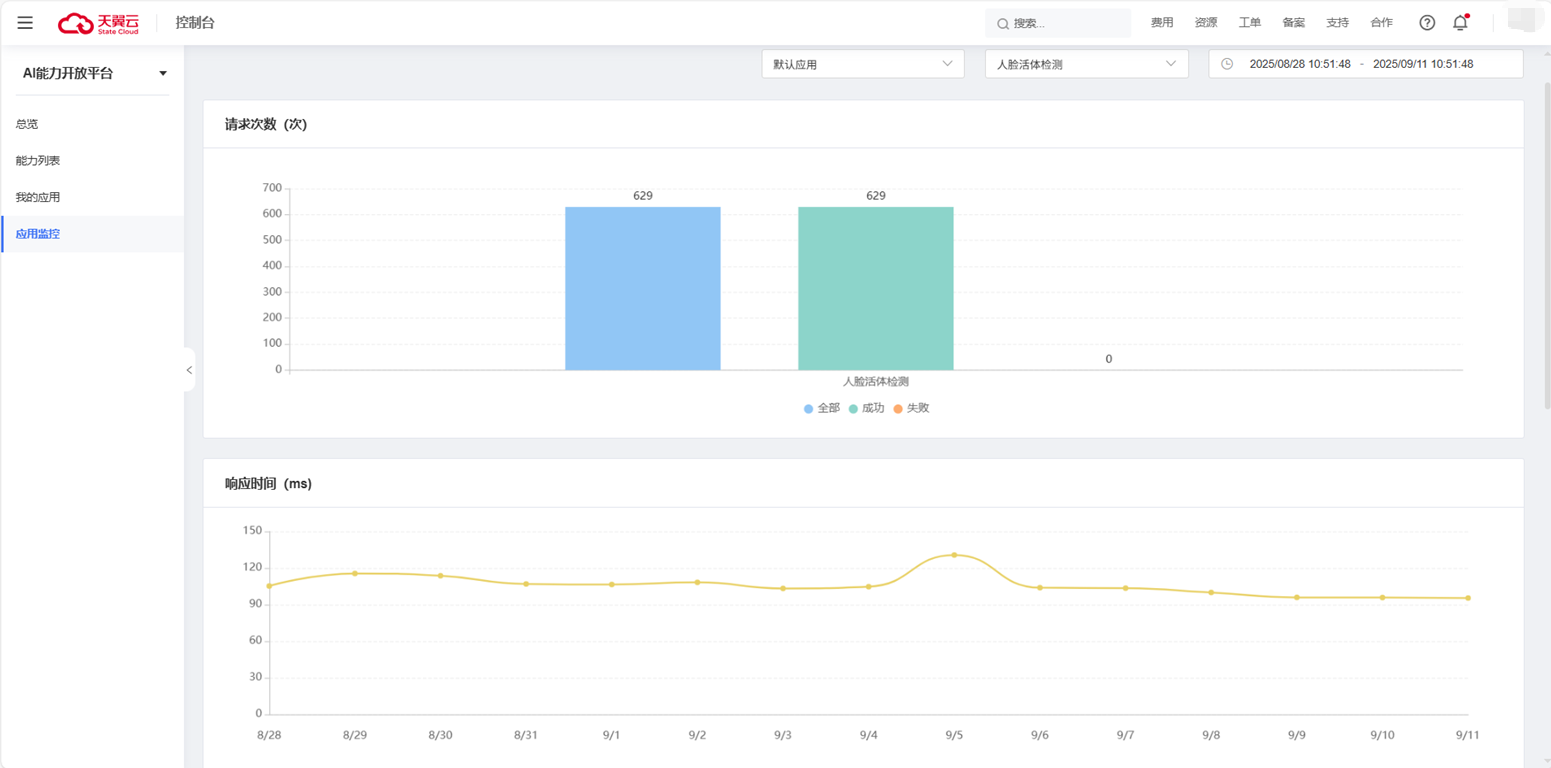Click the 响应时间 (ms) panel title

click(268, 483)
